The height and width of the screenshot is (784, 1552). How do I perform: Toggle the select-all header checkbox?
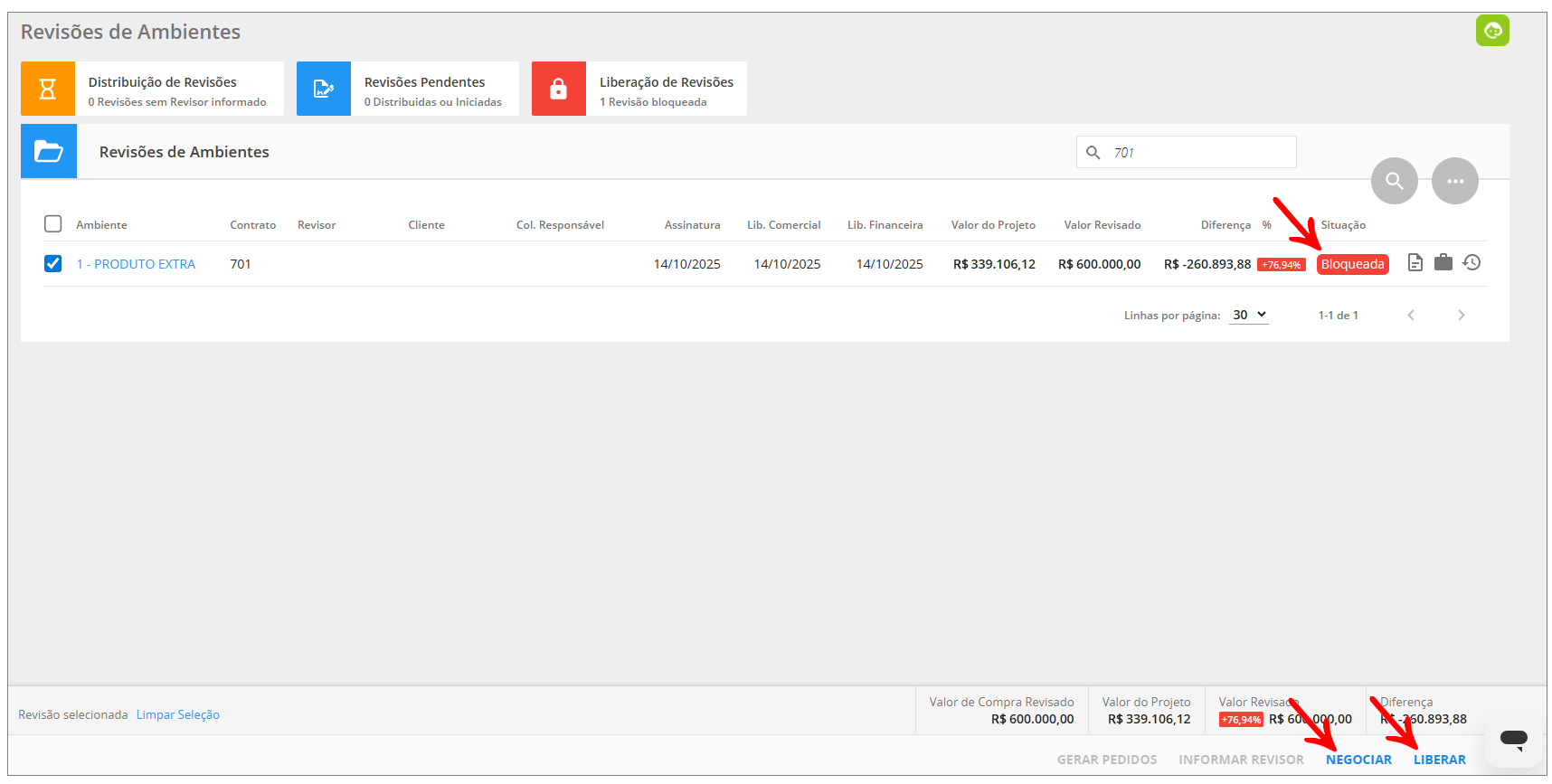pyautogui.click(x=53, y=224)
